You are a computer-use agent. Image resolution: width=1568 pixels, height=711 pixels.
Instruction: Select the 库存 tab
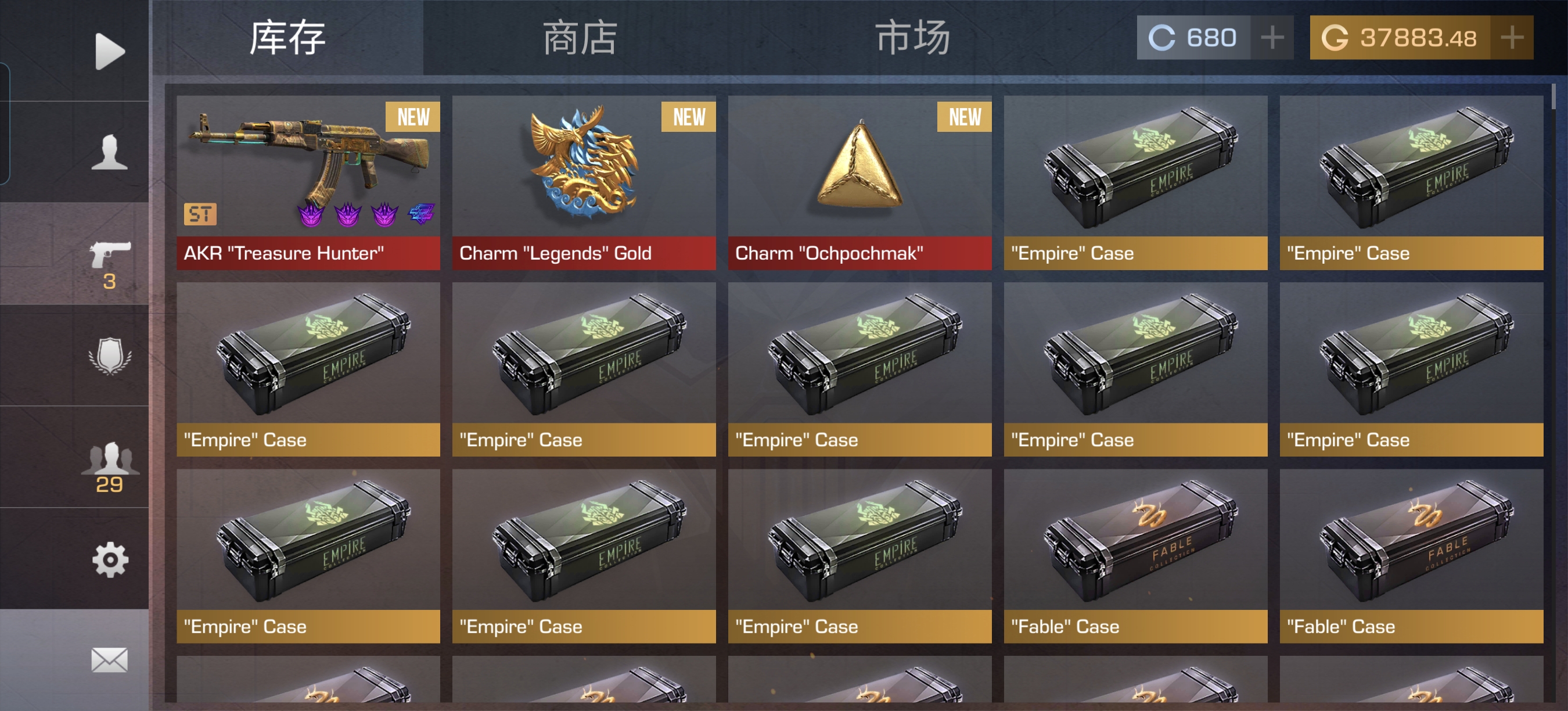(288, 38)
